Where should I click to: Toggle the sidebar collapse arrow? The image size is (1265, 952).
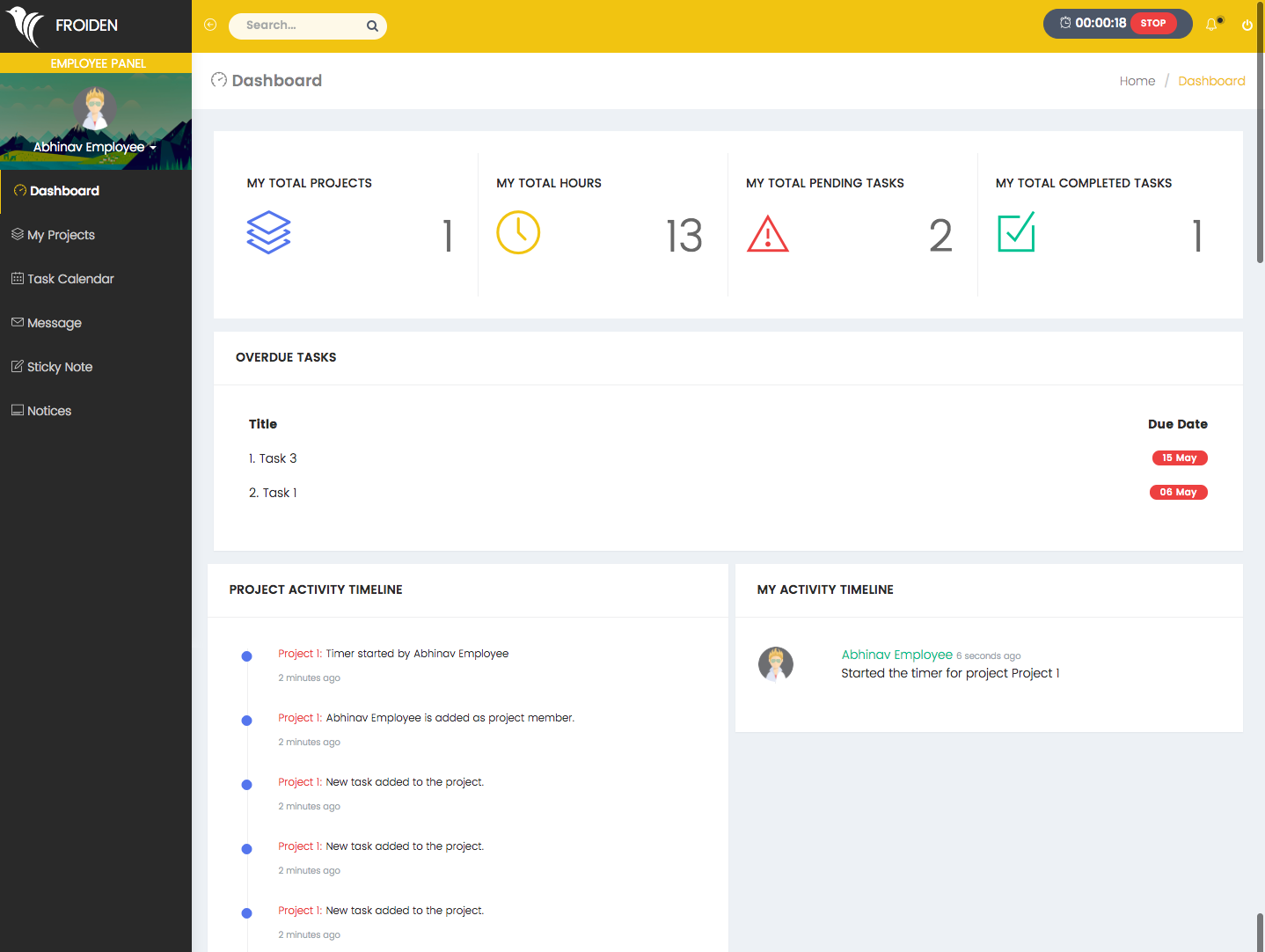[x=209, y=25]
